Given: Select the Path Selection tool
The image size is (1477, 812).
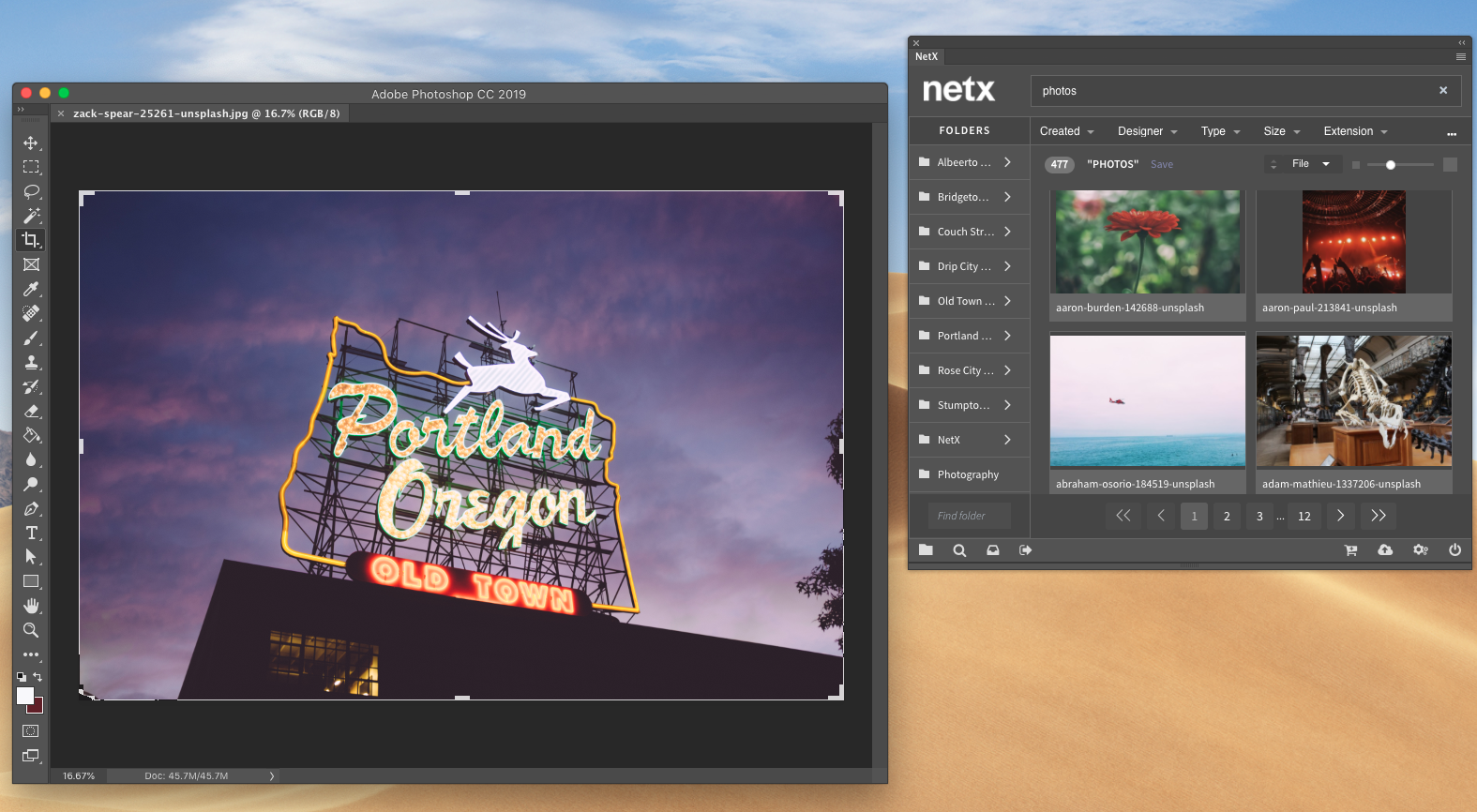Looking at the screenshot, I should click(31, 557).
